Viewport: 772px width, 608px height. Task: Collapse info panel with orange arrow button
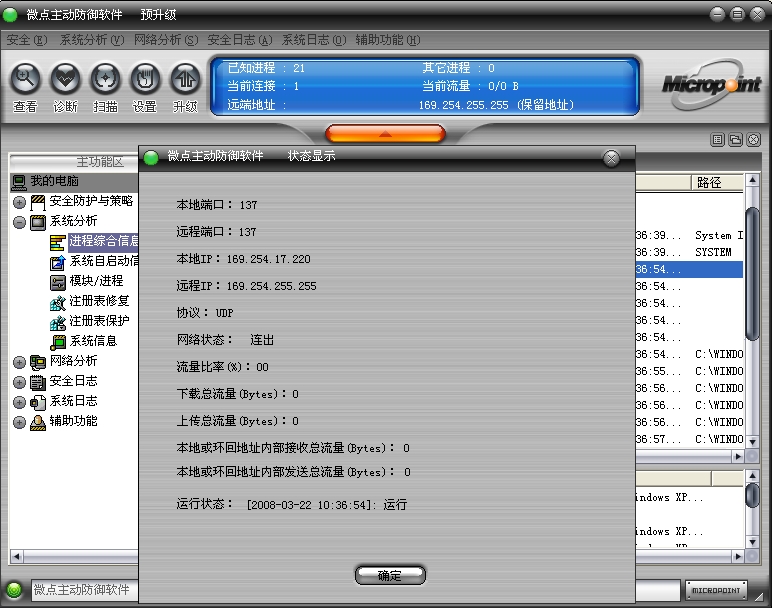[x=386, y=133]
